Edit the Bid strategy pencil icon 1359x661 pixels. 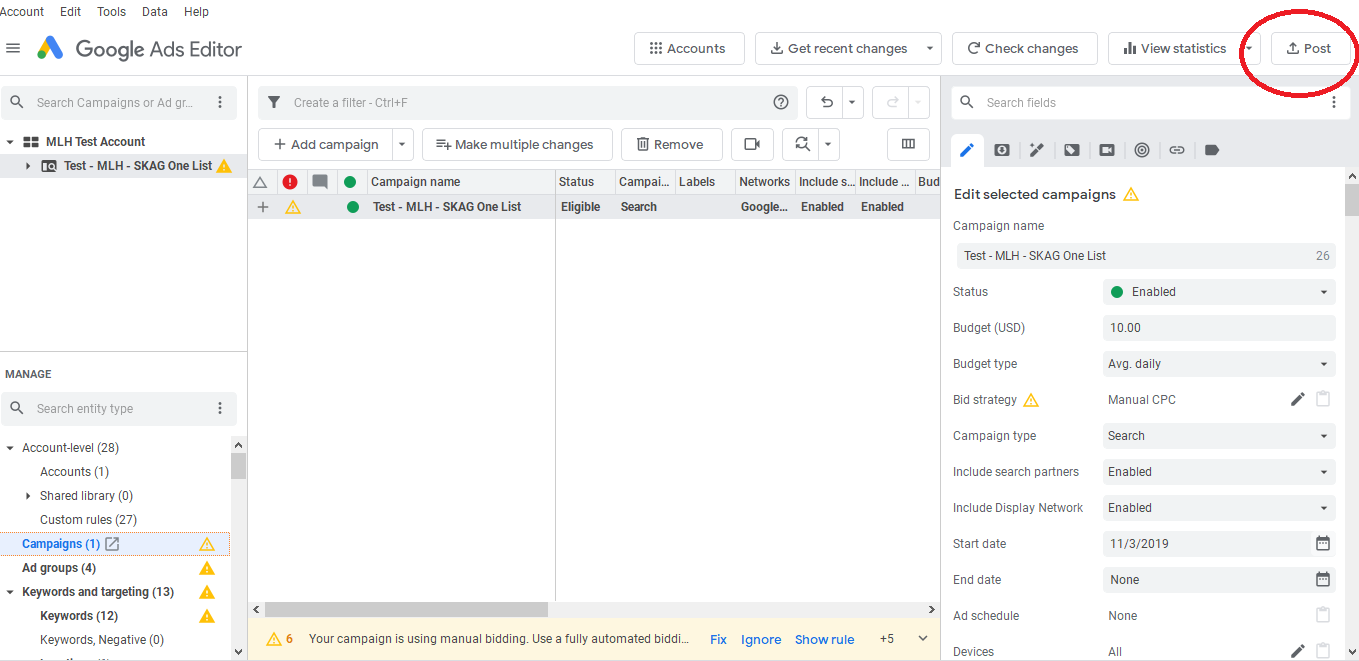(x=1298, y=399)
